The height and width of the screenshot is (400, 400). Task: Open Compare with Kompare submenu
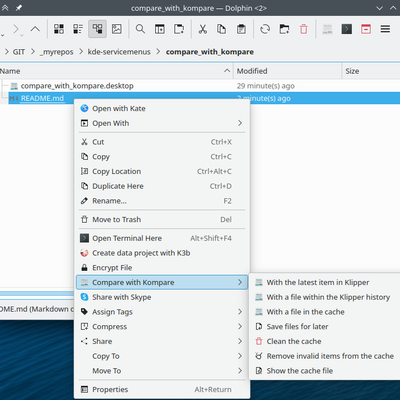click(x=162, y=282)
